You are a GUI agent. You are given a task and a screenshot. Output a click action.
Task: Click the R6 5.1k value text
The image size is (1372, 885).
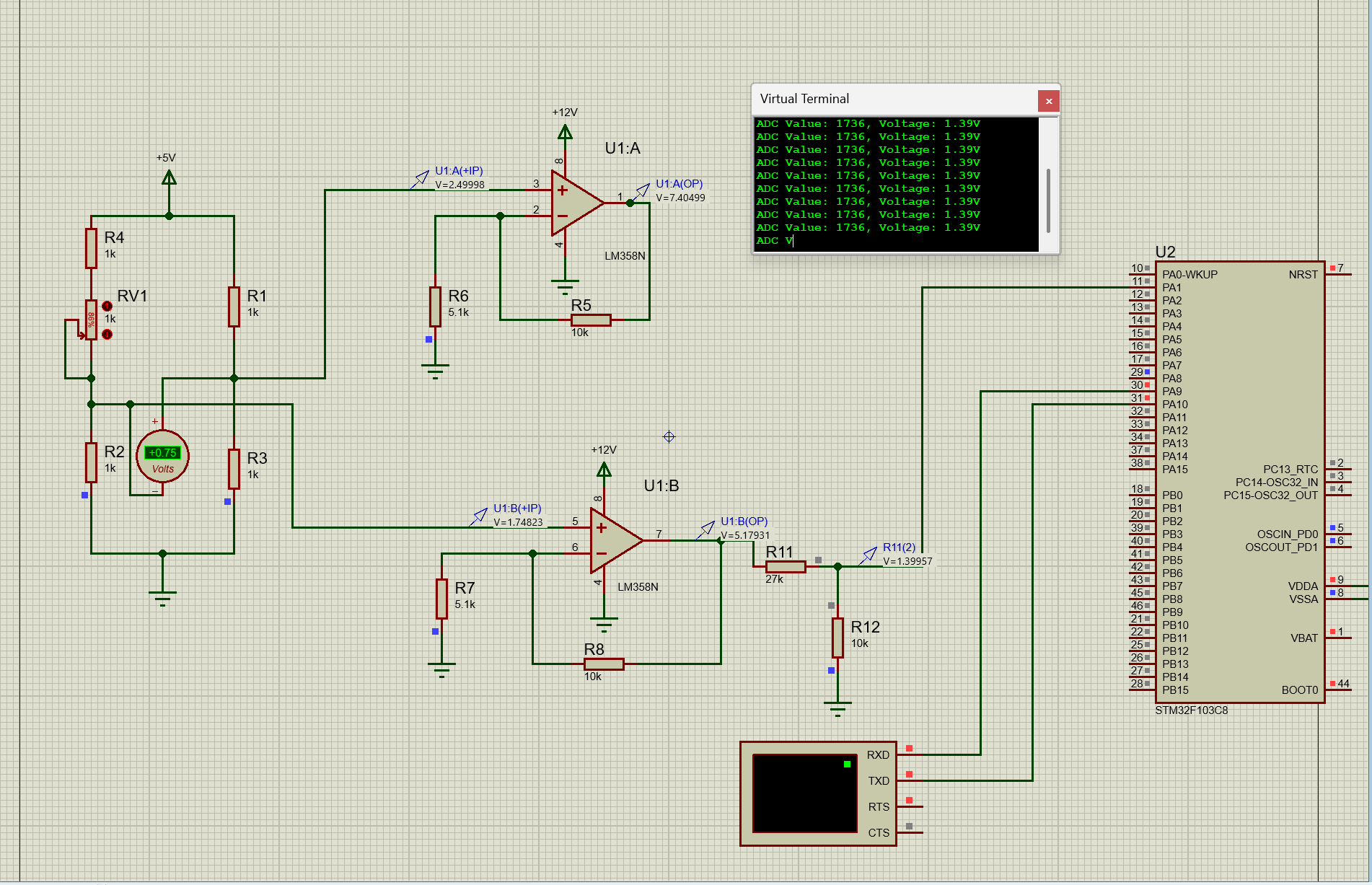pos(458,312)
